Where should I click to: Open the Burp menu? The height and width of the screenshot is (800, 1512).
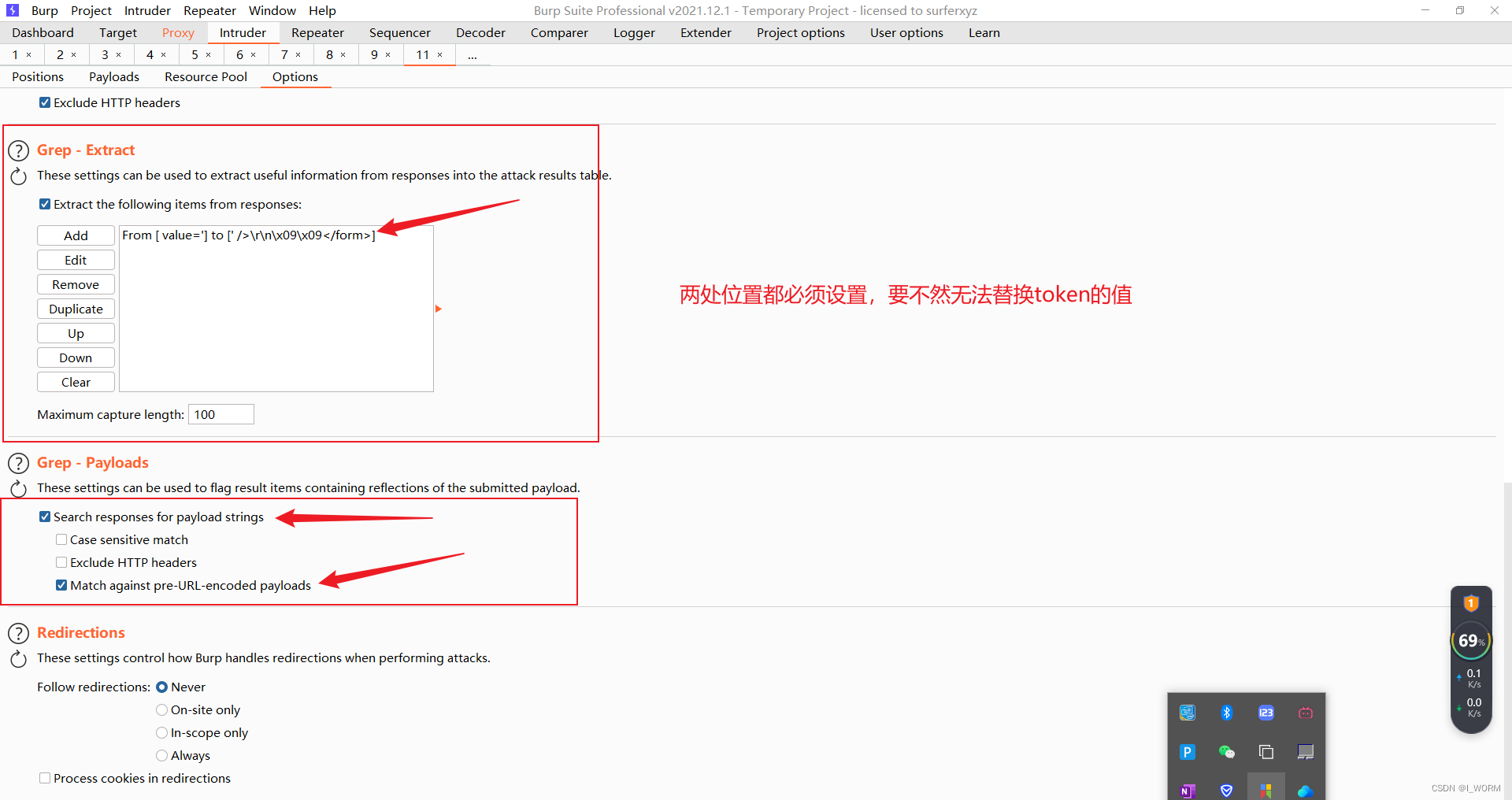point(45,10)
